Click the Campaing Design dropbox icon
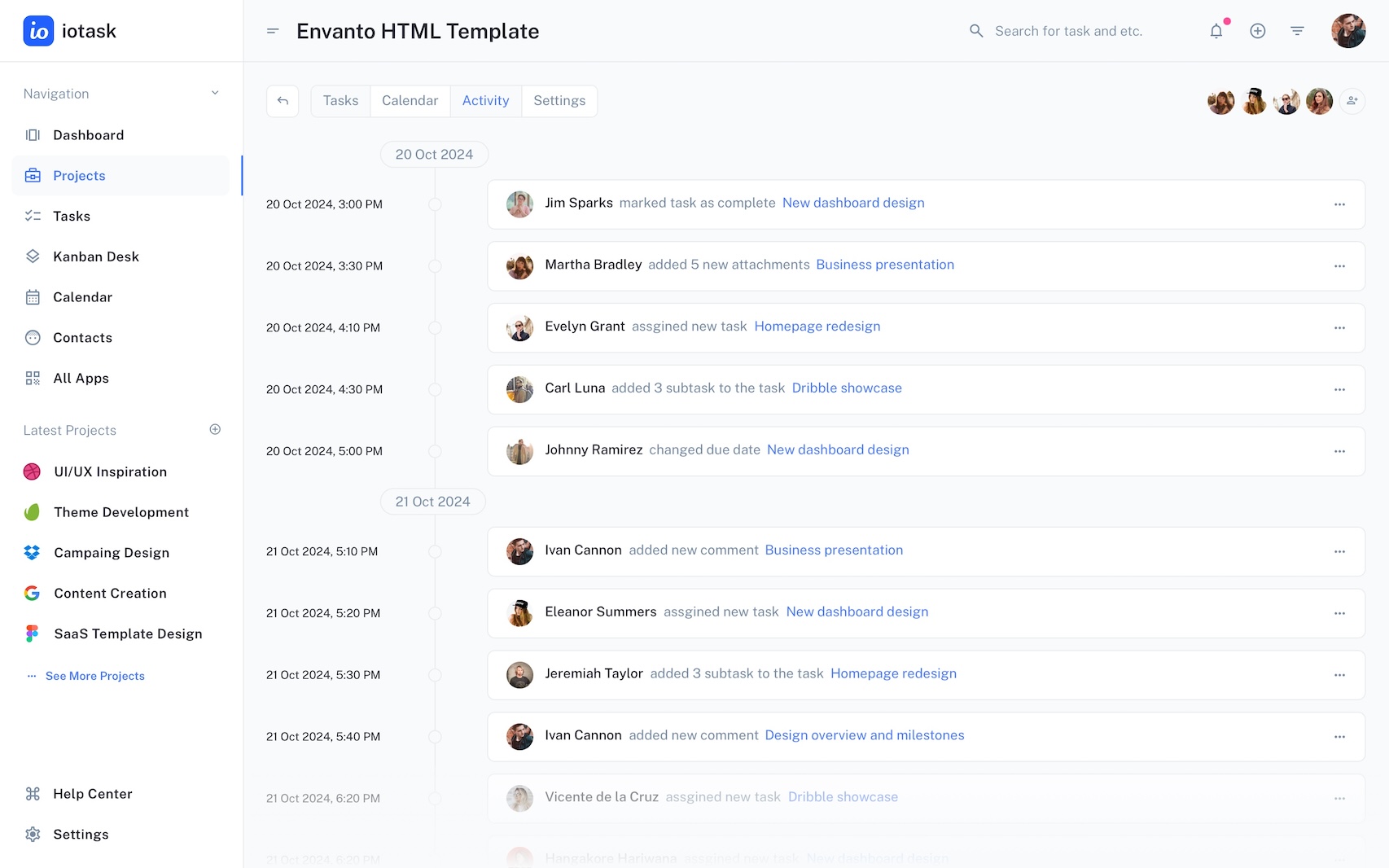Viewport: 1389px width, 868px height. (x=32, y=553)
